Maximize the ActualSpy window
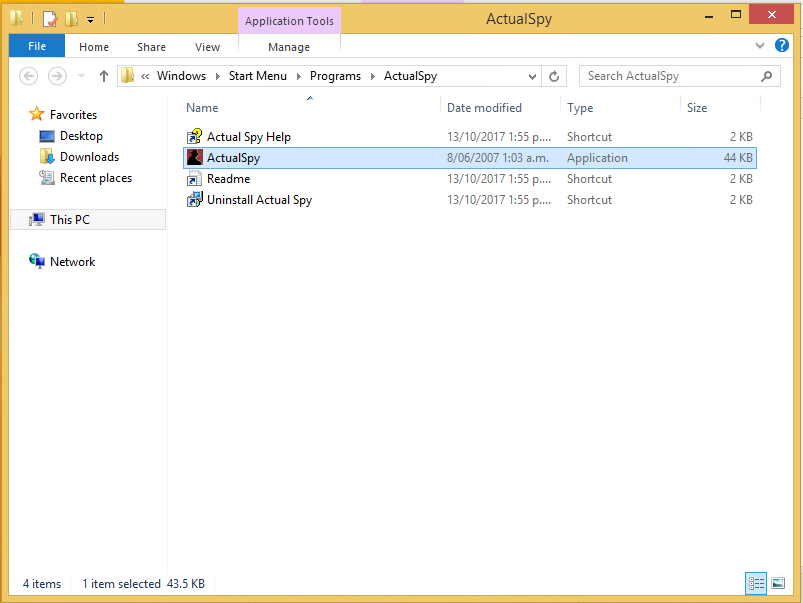The image size is (803, 603). tap(735, 15)
